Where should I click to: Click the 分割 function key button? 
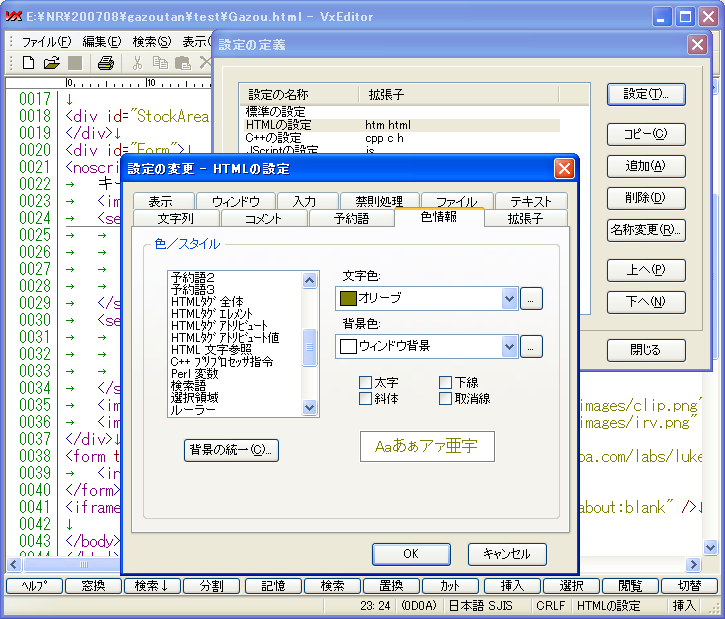(x=212, y=586)
